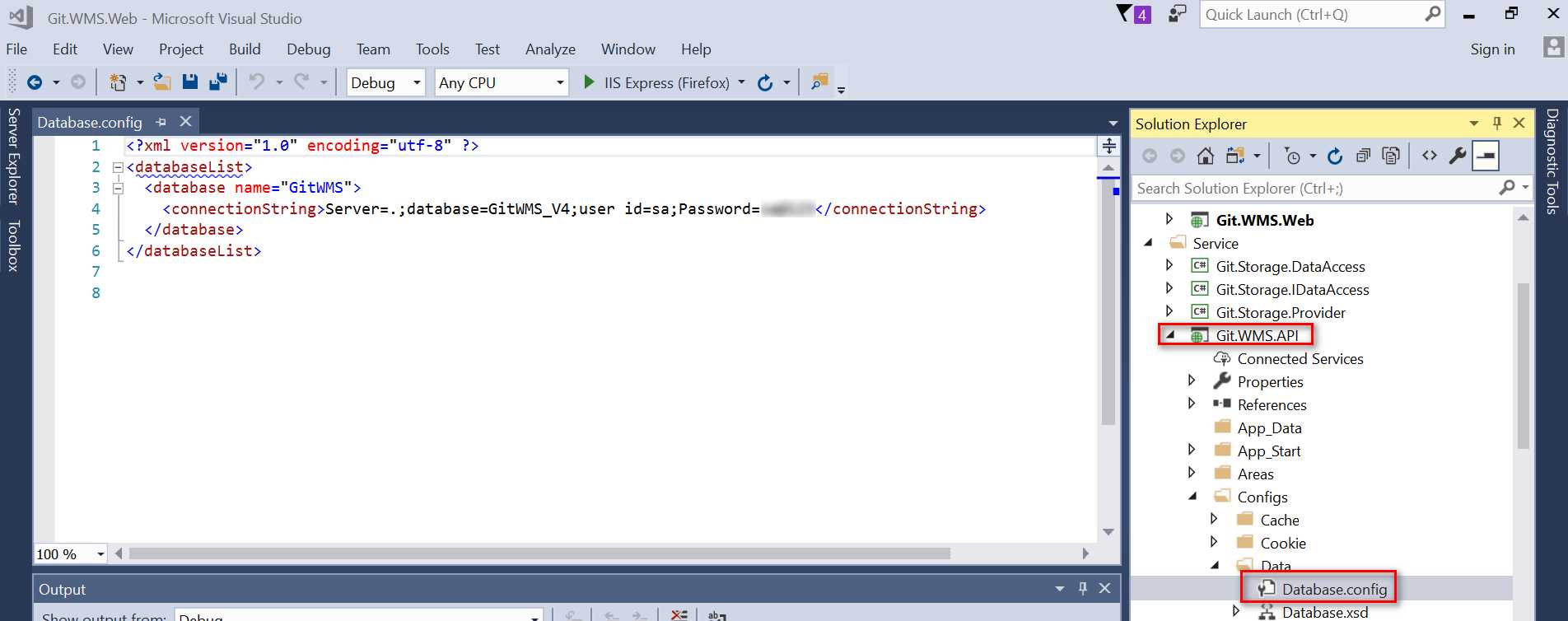1568x621 pixels.
Task: Toggle the pin on the Database.config tab
Action: (x=161, y=122)
